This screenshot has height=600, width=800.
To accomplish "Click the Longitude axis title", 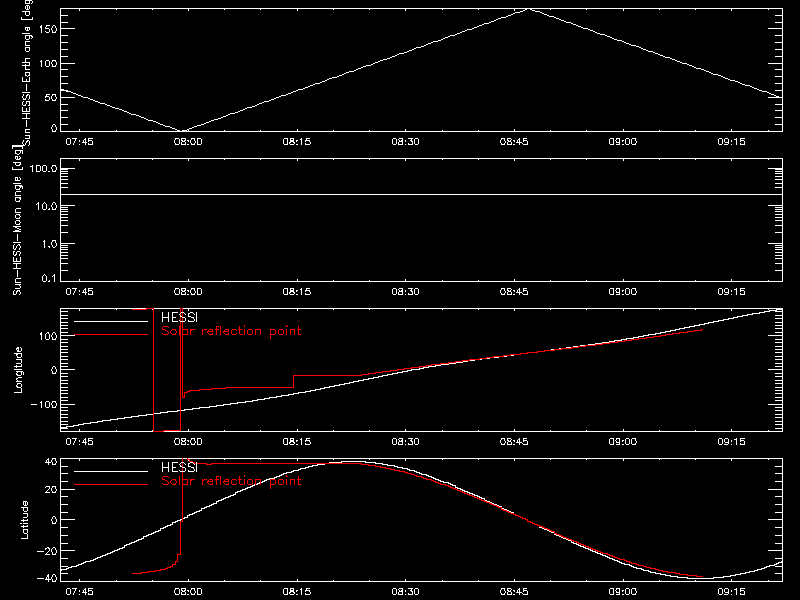I will [18, 370].
